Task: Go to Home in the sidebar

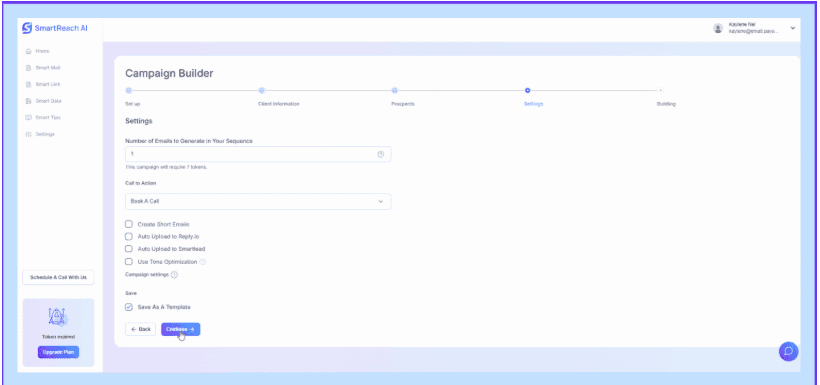Action: pos(42,51)
